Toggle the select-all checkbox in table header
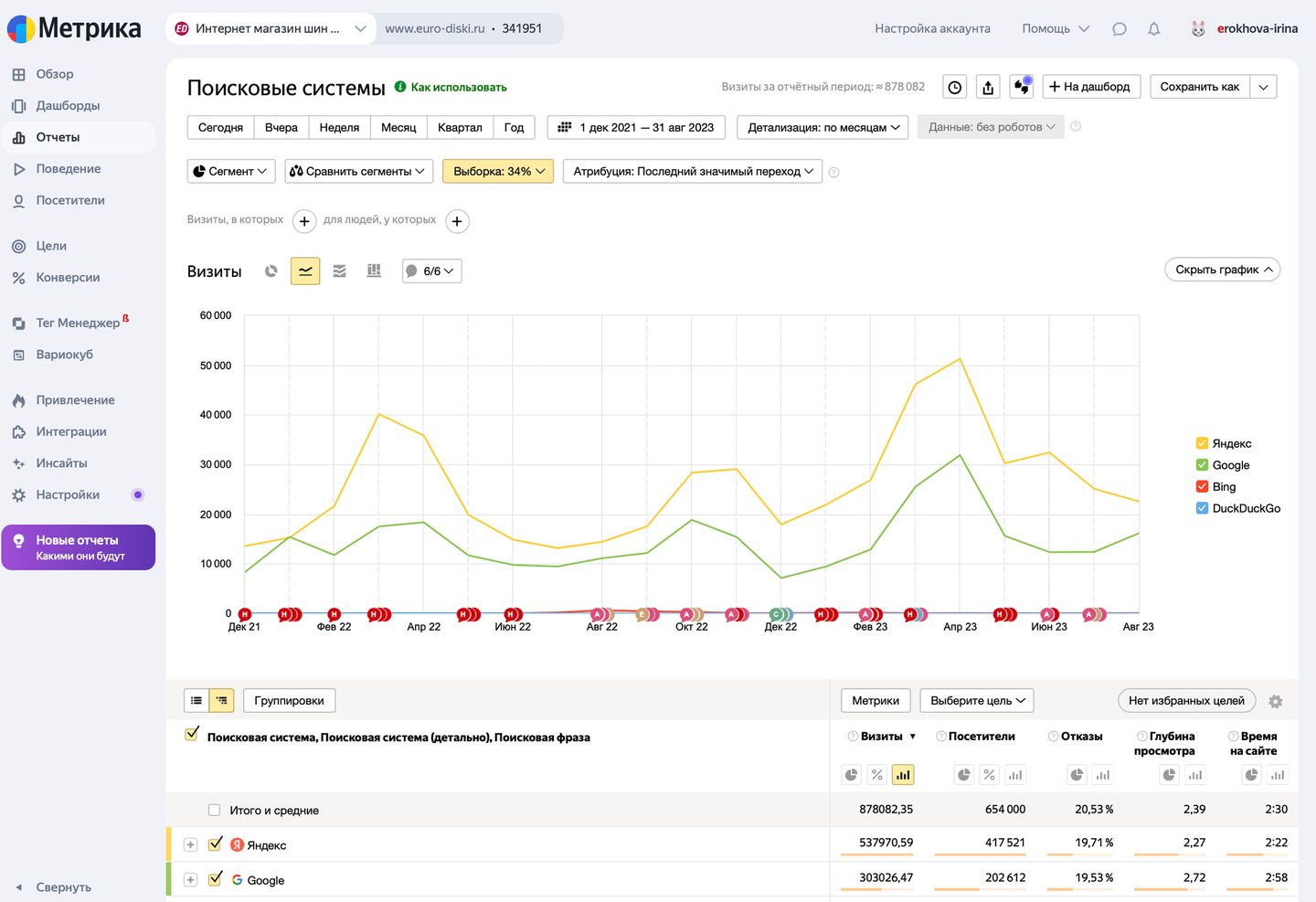Image resolution: width=1316 pixels, height=902 pixels. coord(192,734)
